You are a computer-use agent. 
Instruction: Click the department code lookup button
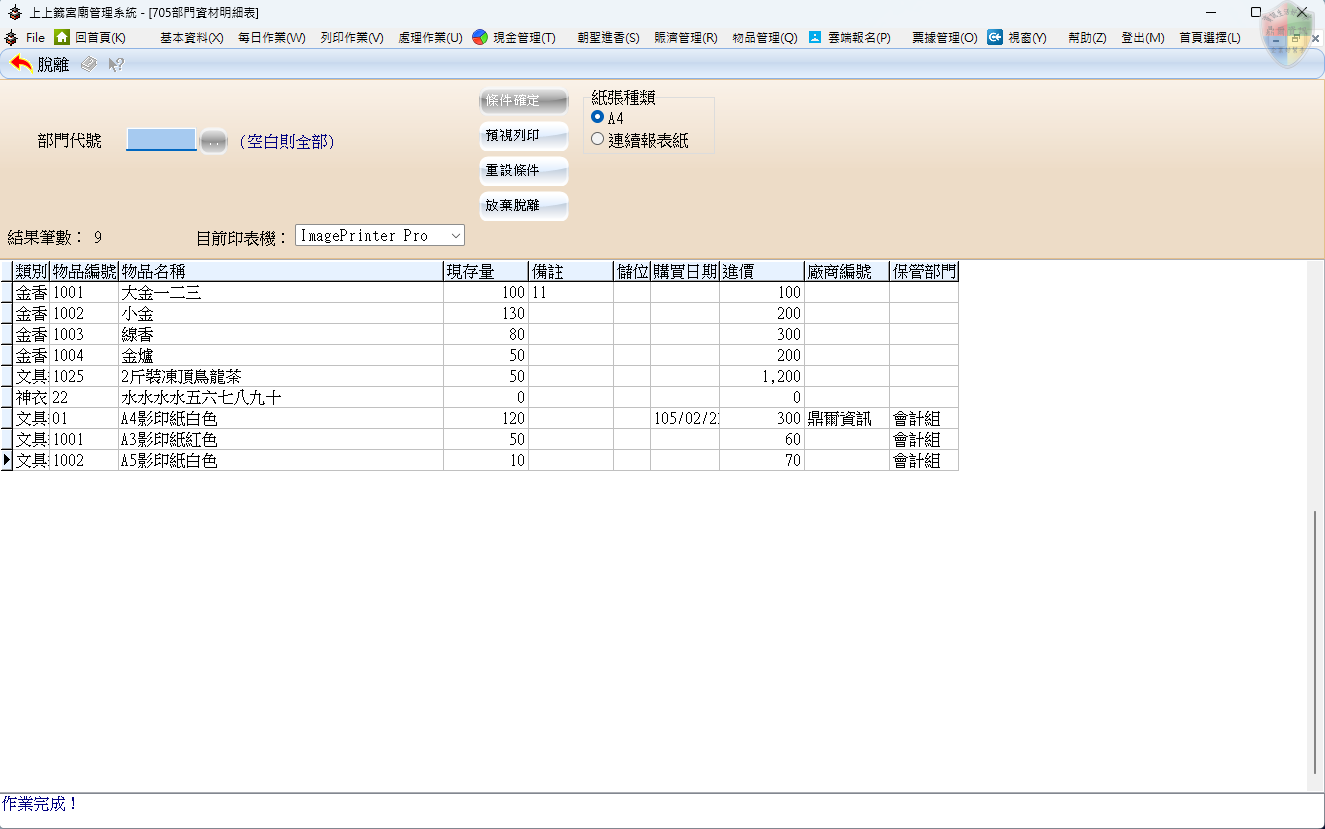pos(213,142)
